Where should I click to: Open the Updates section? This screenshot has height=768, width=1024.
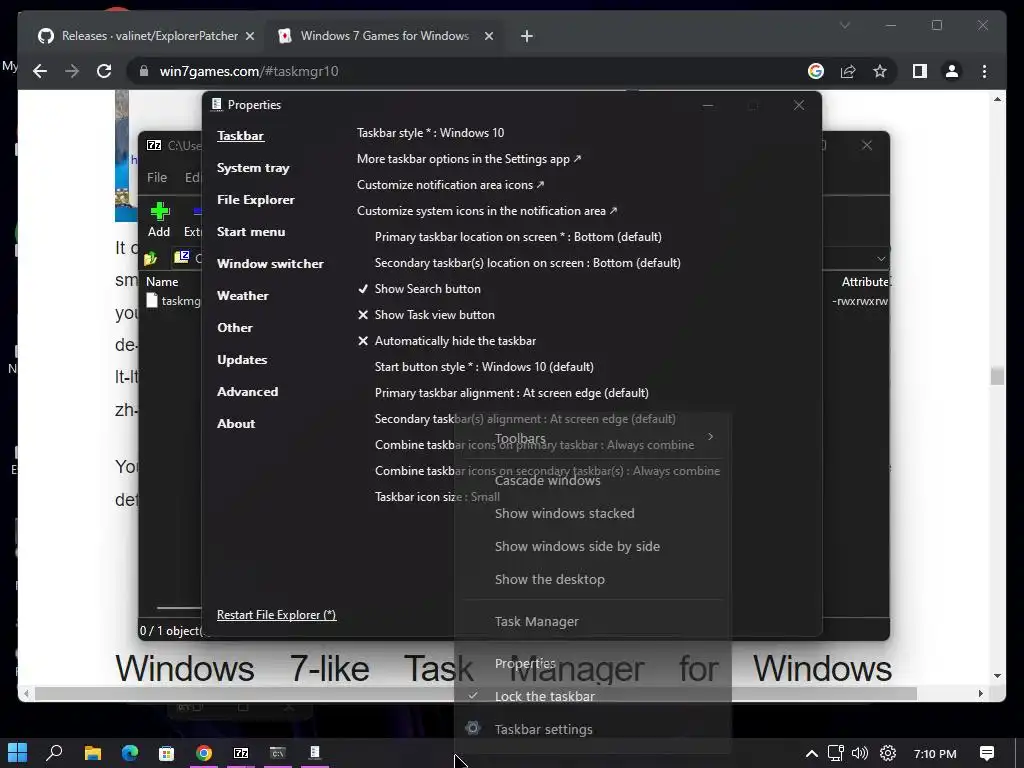click(x=242, y=360)
